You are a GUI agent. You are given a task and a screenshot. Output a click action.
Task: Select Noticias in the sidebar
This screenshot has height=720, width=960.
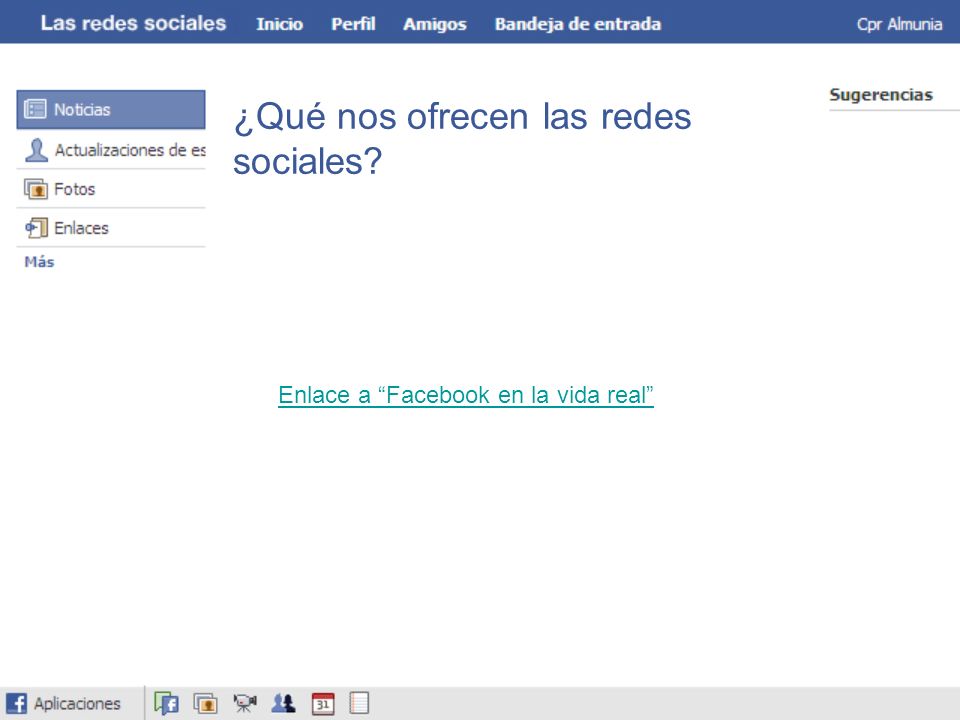(x=111, y=110)
